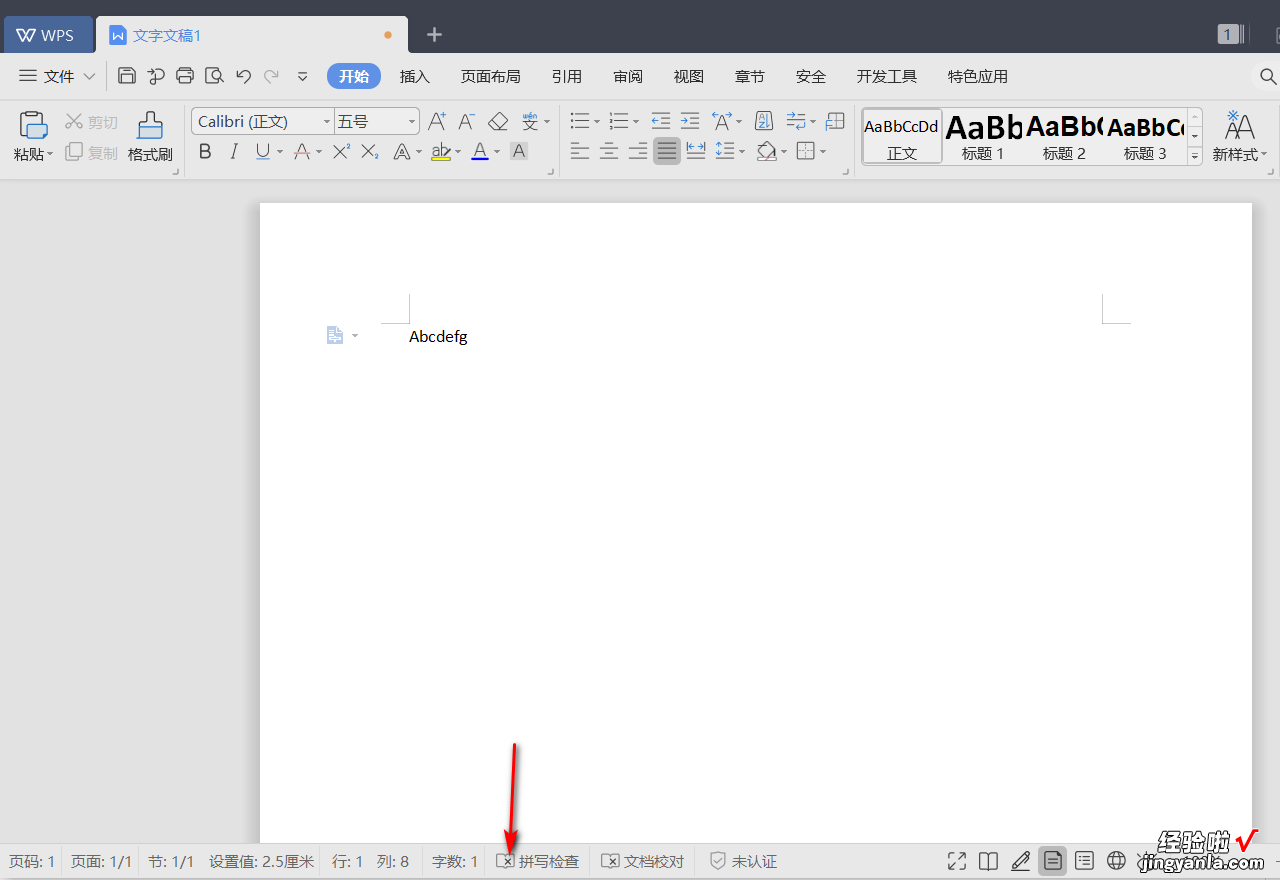The image size is (1280, 880).
Task: Click the Undo arrow
Action: (243, 76)
